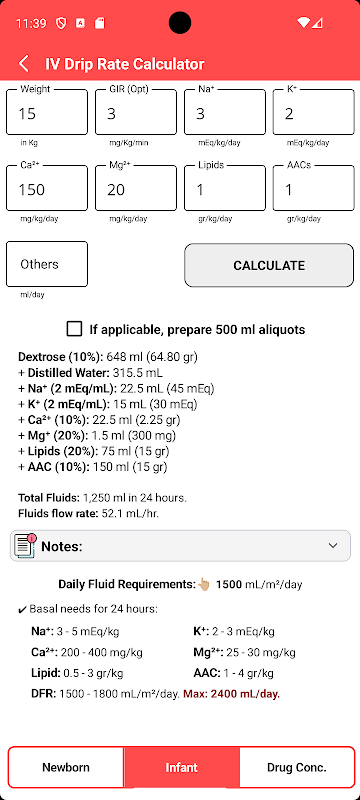This screenshot has width=360, height=800.
Task: Edit the Lipids input field
Action: click(225, 188)
